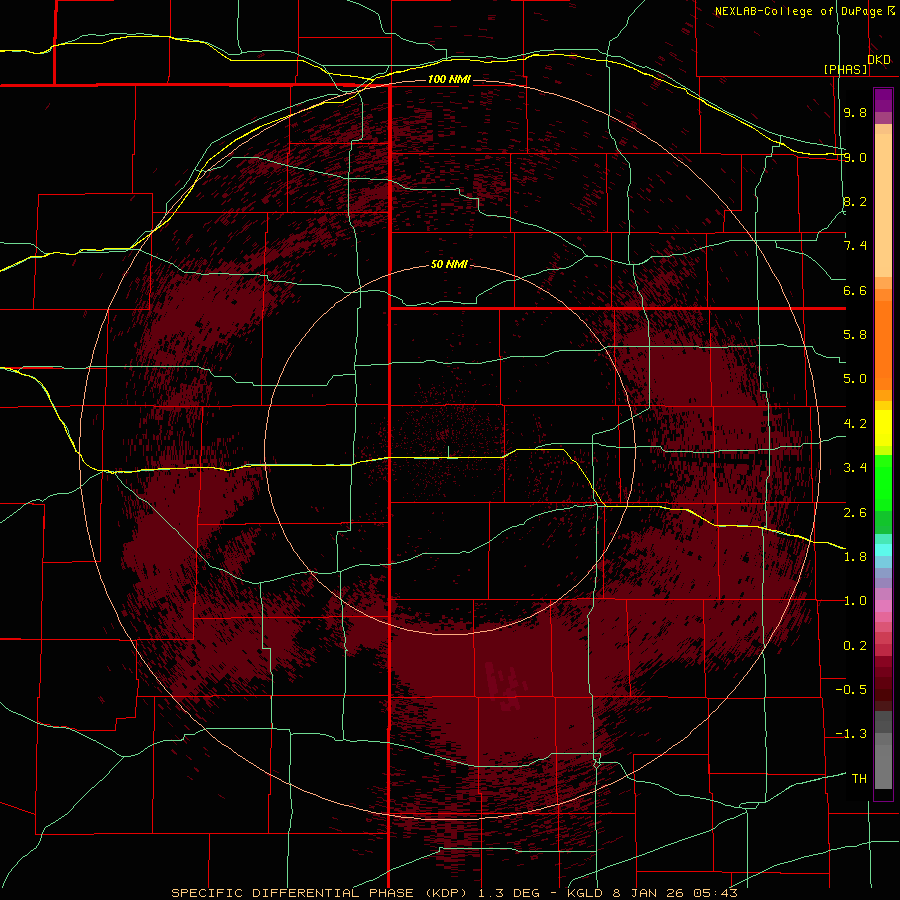Click the 5.0 scale value
This screenshot has height=900, width=900.
coord(855,379)
